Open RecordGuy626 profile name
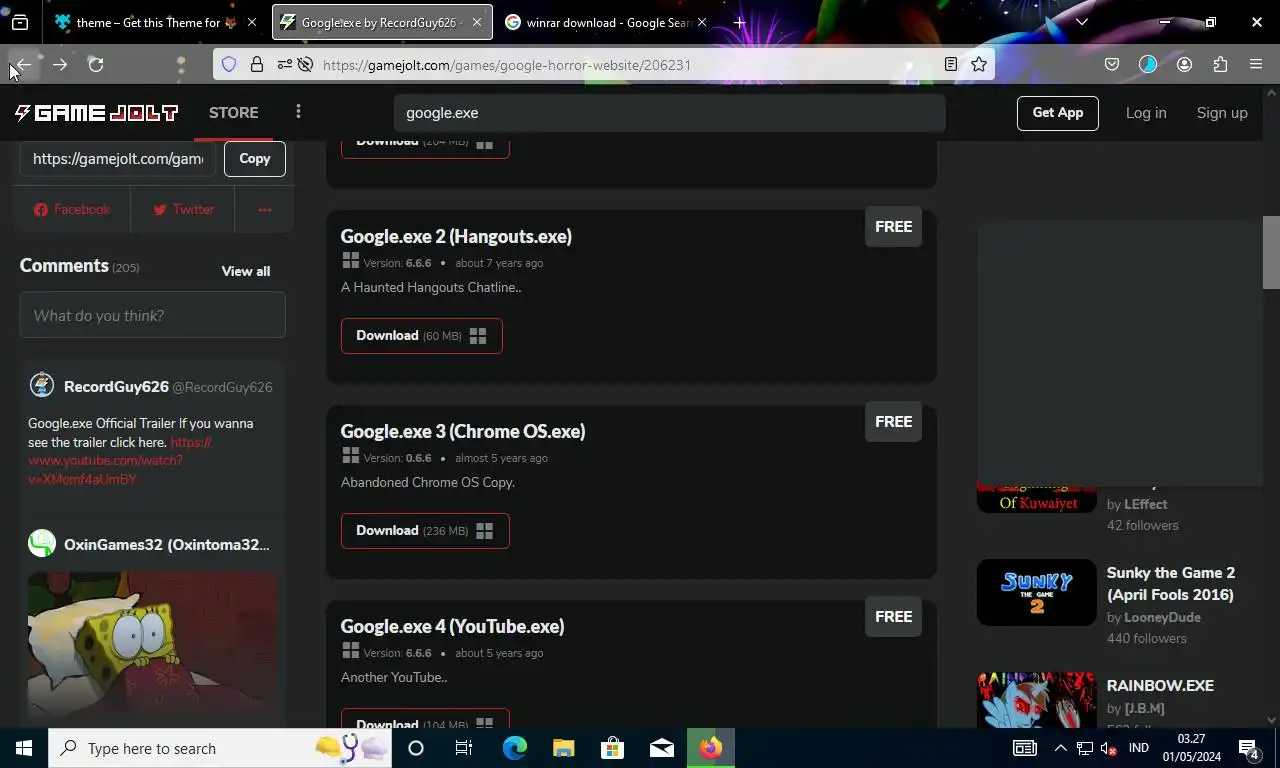The height and width of the screenshot is (768, 1280). point(116,387)
